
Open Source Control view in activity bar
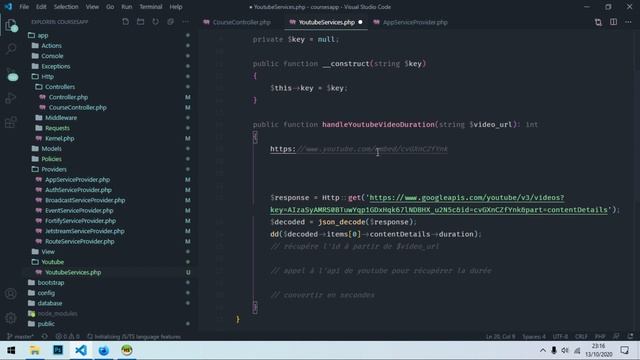point(11,75)
